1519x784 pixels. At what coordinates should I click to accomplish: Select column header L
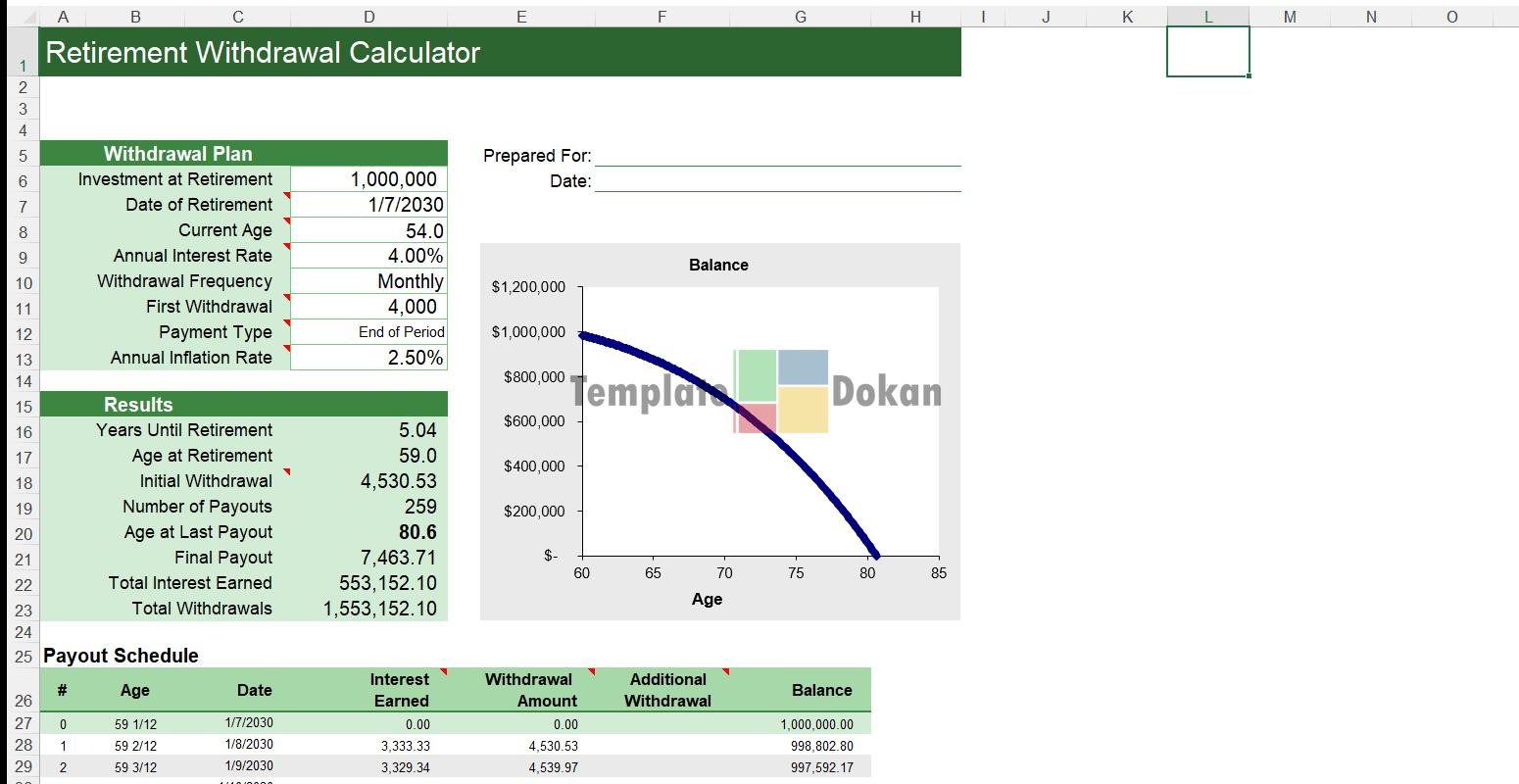1207,17
